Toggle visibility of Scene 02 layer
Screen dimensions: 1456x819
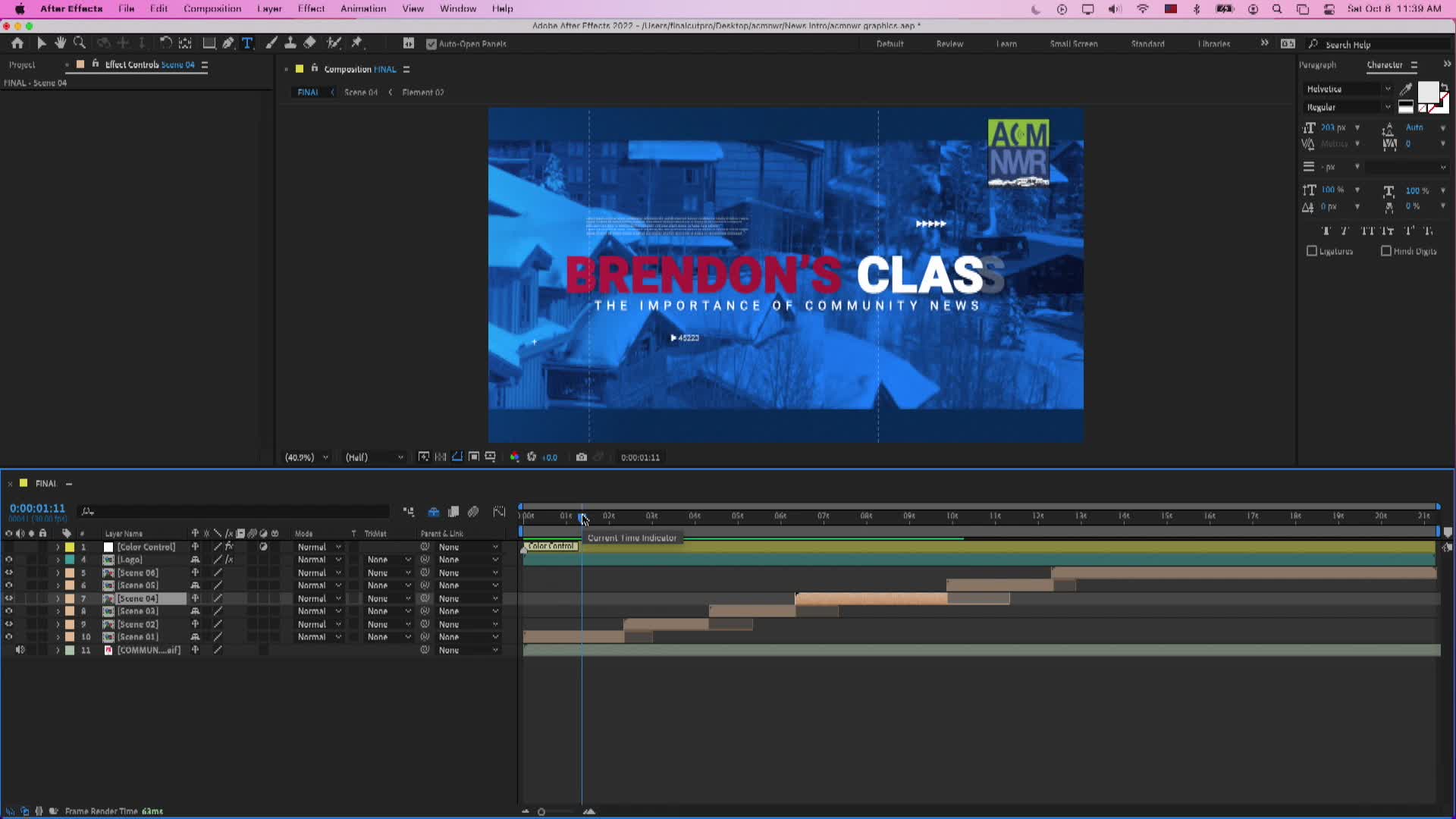pos(9,624)
